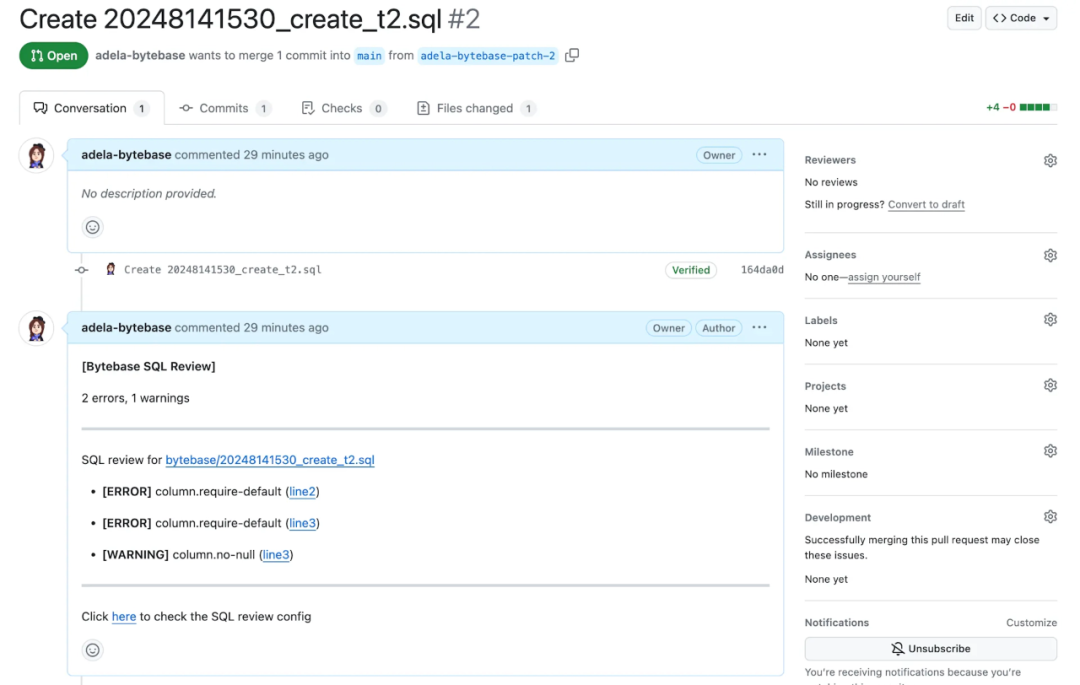Switch to the Commits tab
1080x685 pixels.
[x=225, y=108]
